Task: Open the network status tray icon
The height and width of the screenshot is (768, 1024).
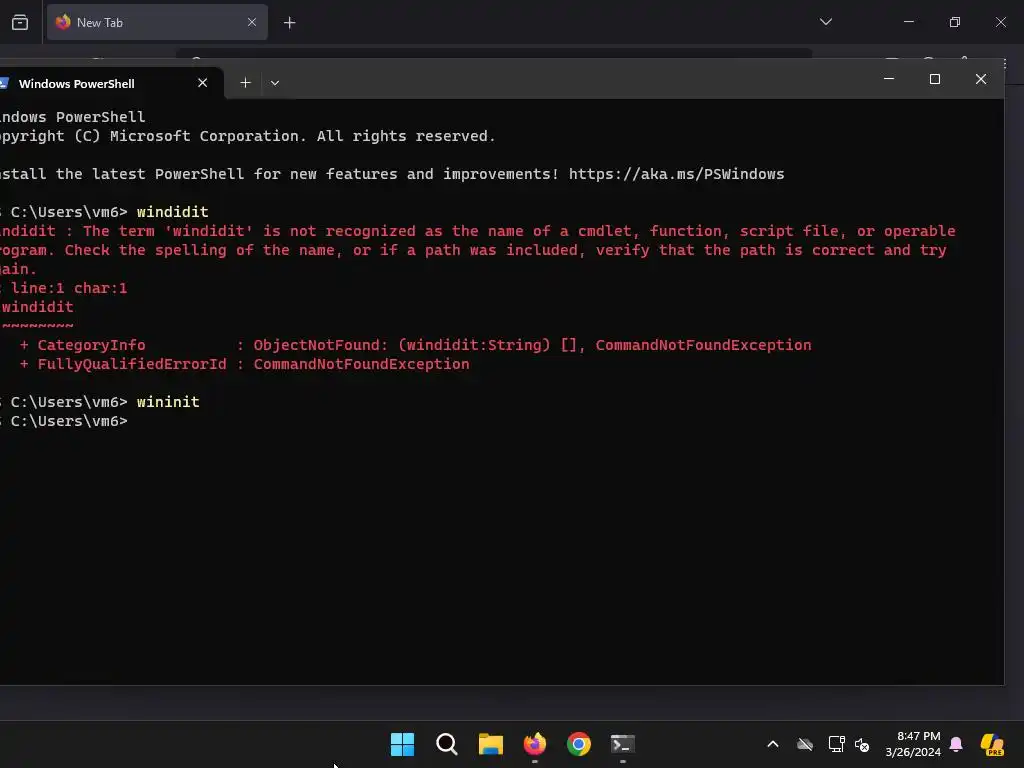Action: (x=836, y=744)
